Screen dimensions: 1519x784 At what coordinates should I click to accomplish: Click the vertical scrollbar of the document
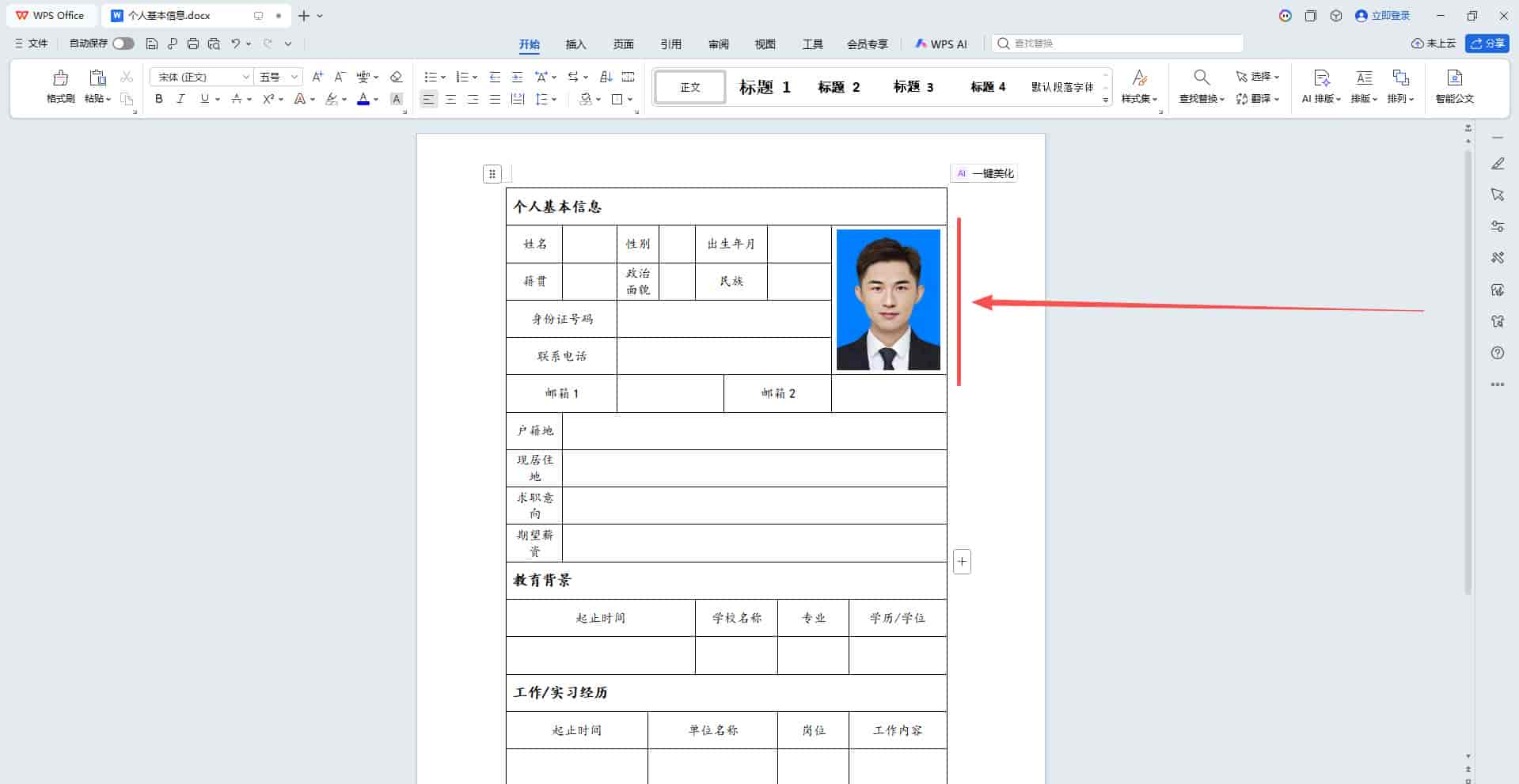pyautogui.click(x=1468, y=372)
